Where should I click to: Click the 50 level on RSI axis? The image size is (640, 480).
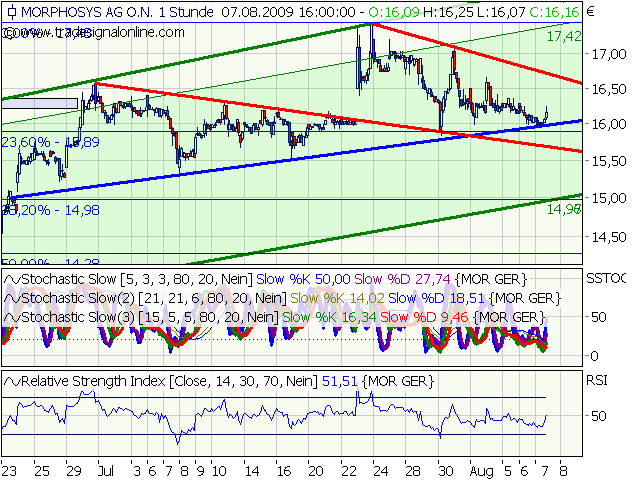click(599, 416)
